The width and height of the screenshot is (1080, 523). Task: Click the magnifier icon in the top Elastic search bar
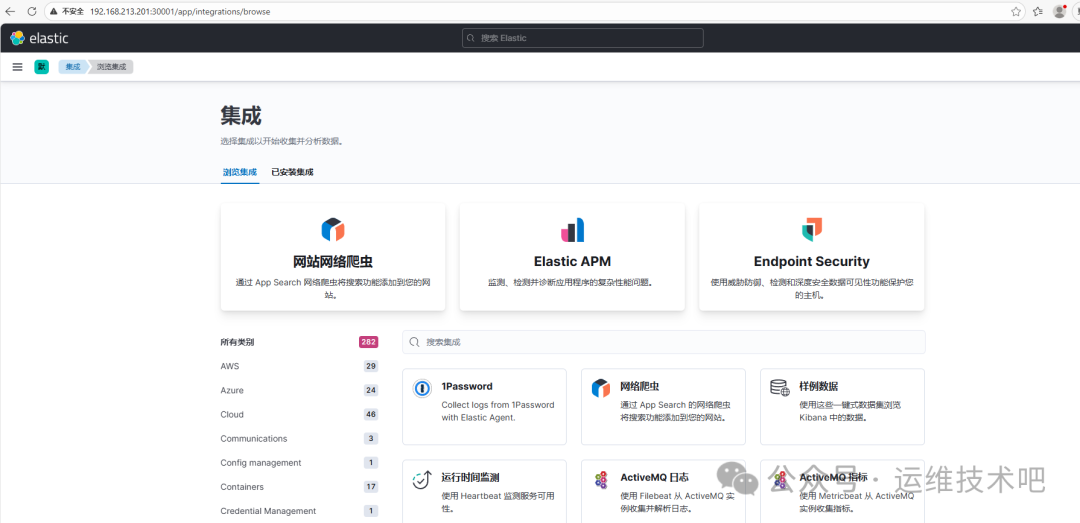click(x=471, y=39)
